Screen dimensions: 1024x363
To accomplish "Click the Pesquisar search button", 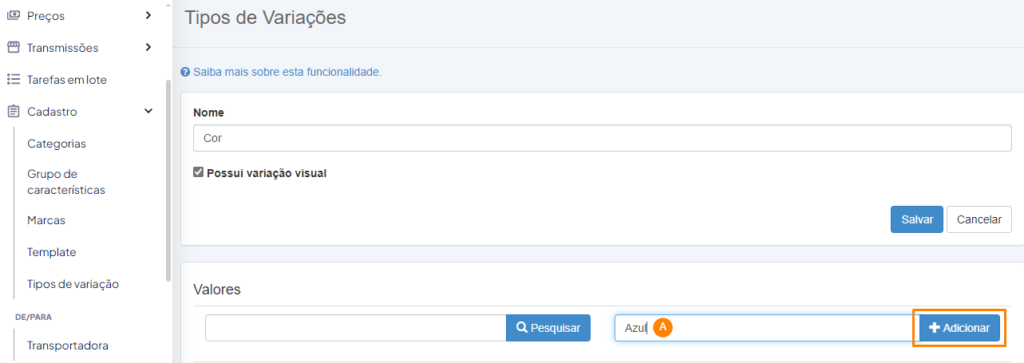I will tap(549, 328).
